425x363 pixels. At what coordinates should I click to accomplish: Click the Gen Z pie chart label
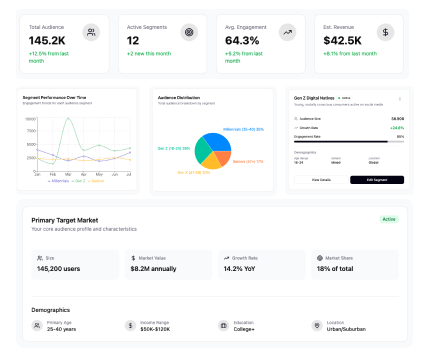pyautogui.click(x=174, y=149)
